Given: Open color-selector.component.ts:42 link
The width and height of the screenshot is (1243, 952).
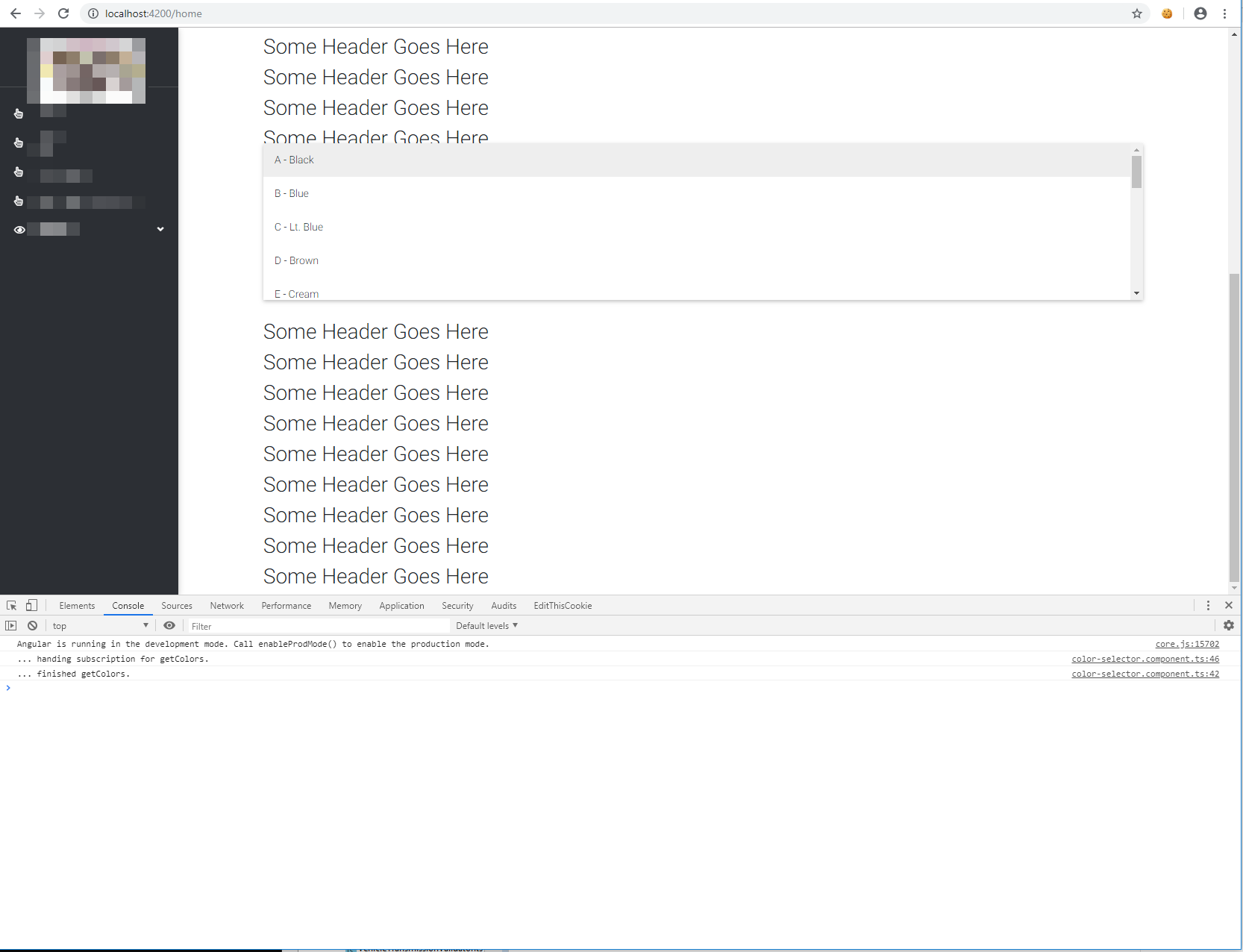Looking at the screenshot, I should tap(1145, 674).
